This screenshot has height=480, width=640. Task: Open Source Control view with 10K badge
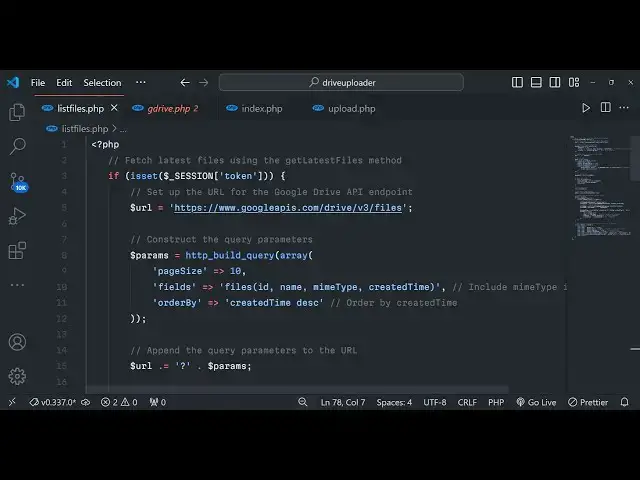(18, 182)
